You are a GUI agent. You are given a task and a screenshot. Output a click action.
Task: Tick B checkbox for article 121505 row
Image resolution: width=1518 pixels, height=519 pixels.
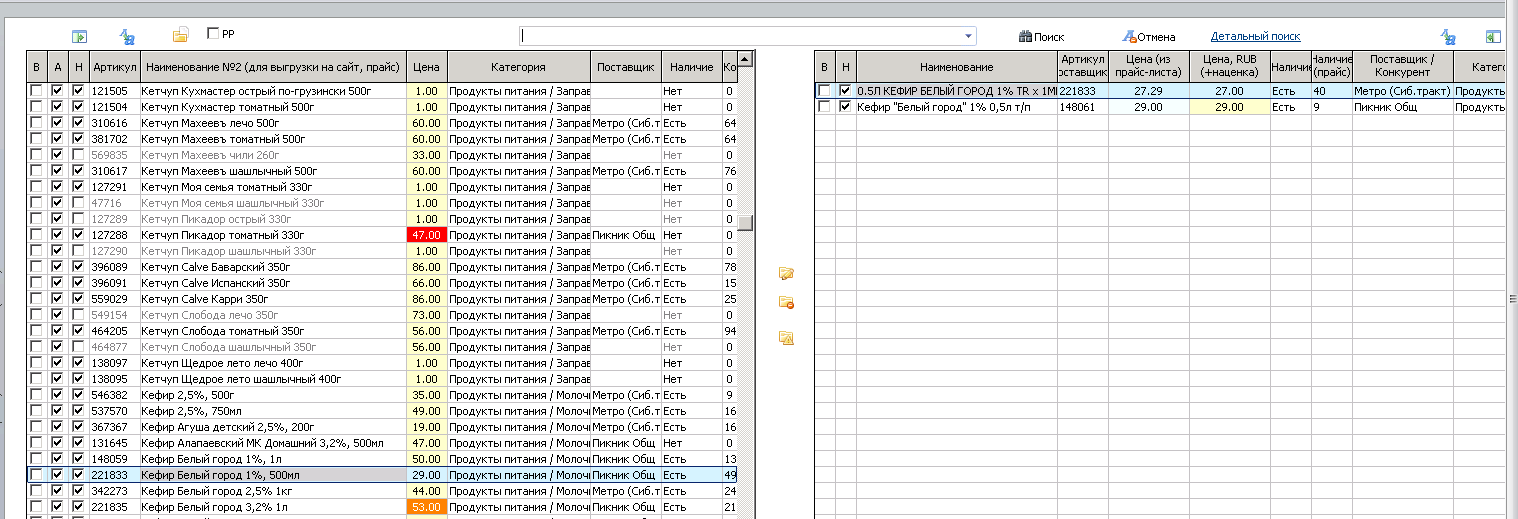pos(36,91)
